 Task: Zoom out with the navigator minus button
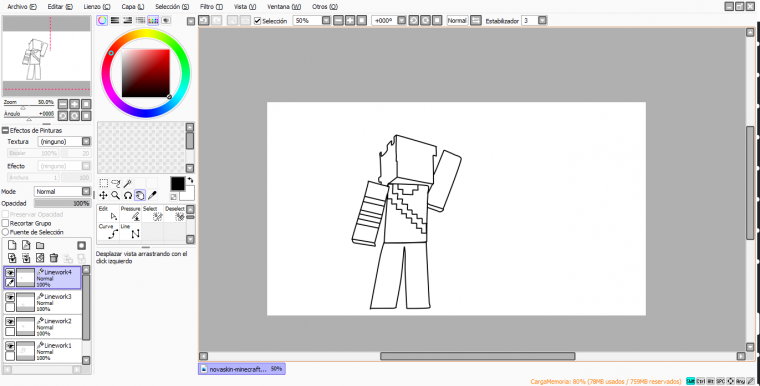pyautogui.click(x=63, y=104)
